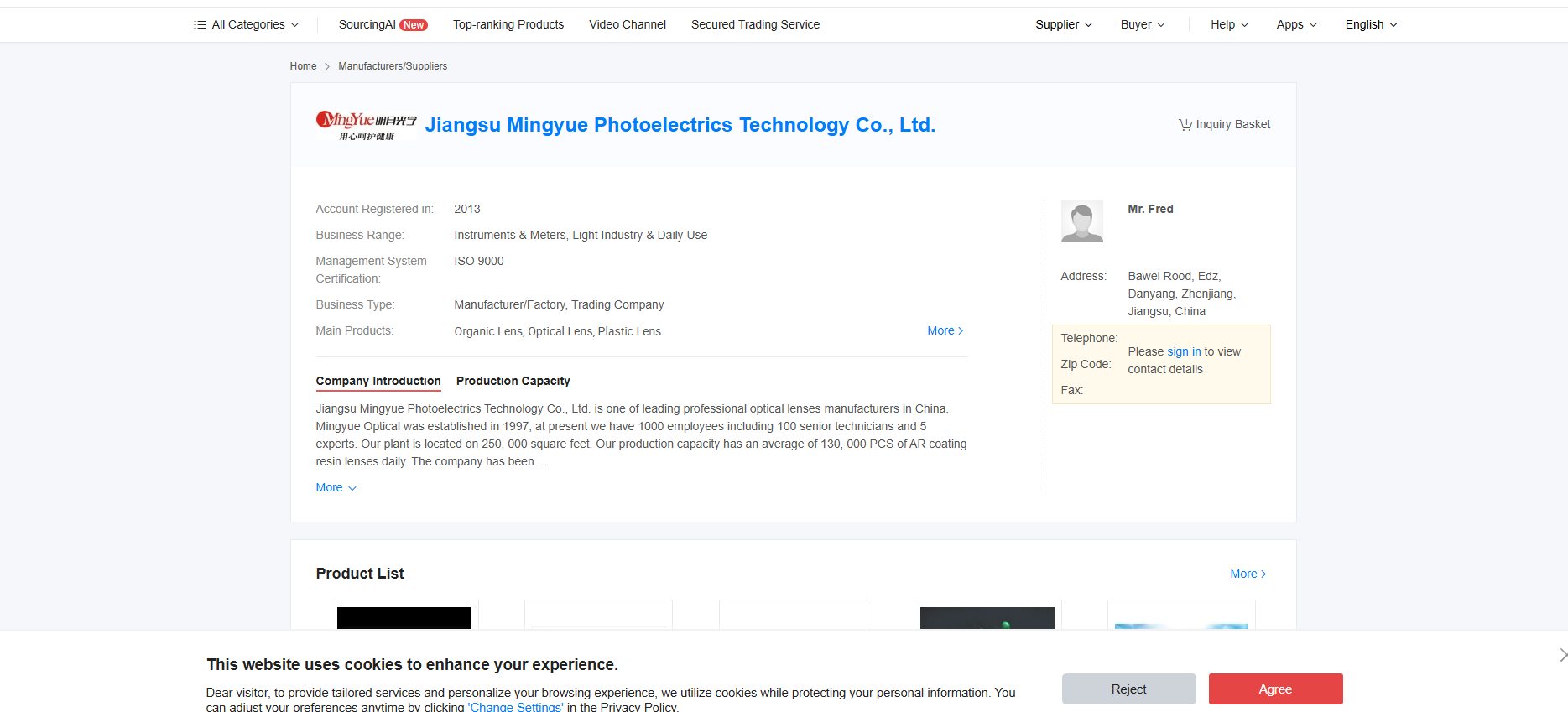Click the Home breadcrumb link
1568x712 pixels.
pyautogui.click(x=303, y=66)
